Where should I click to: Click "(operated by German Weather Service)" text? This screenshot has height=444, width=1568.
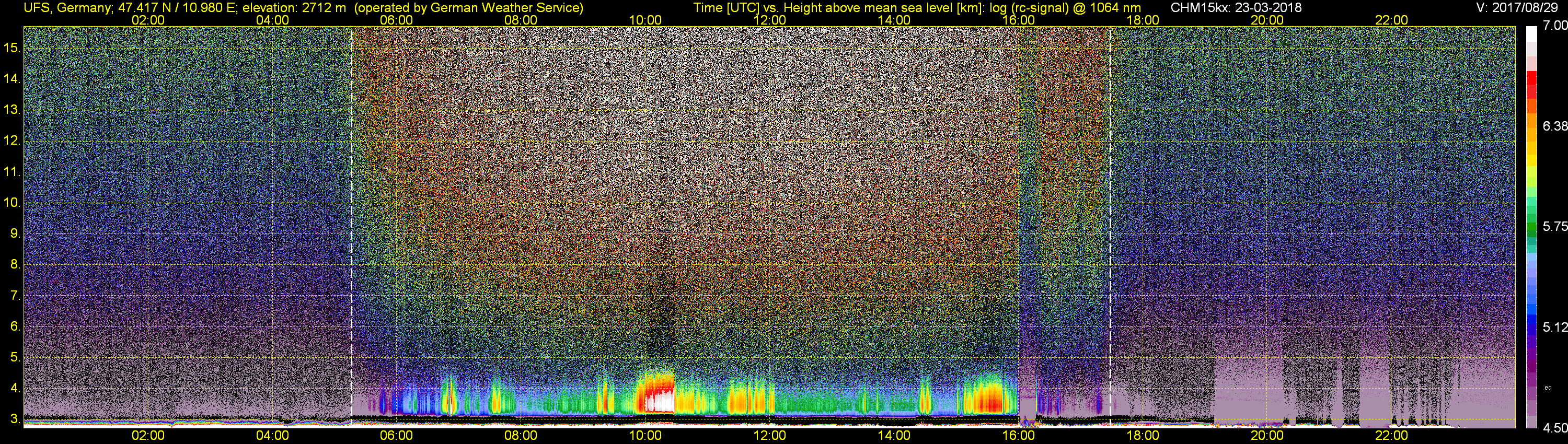(x=469, y=8)
